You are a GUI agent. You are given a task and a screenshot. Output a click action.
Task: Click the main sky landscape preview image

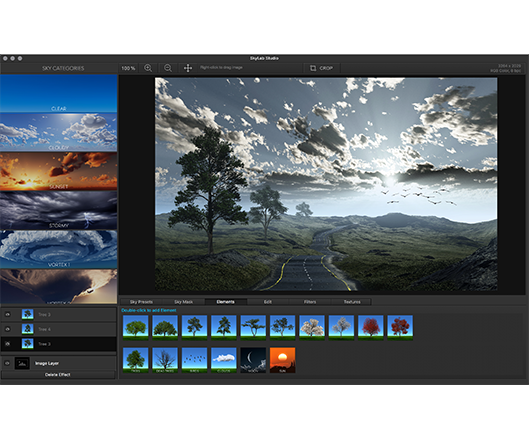pos(326,184)
